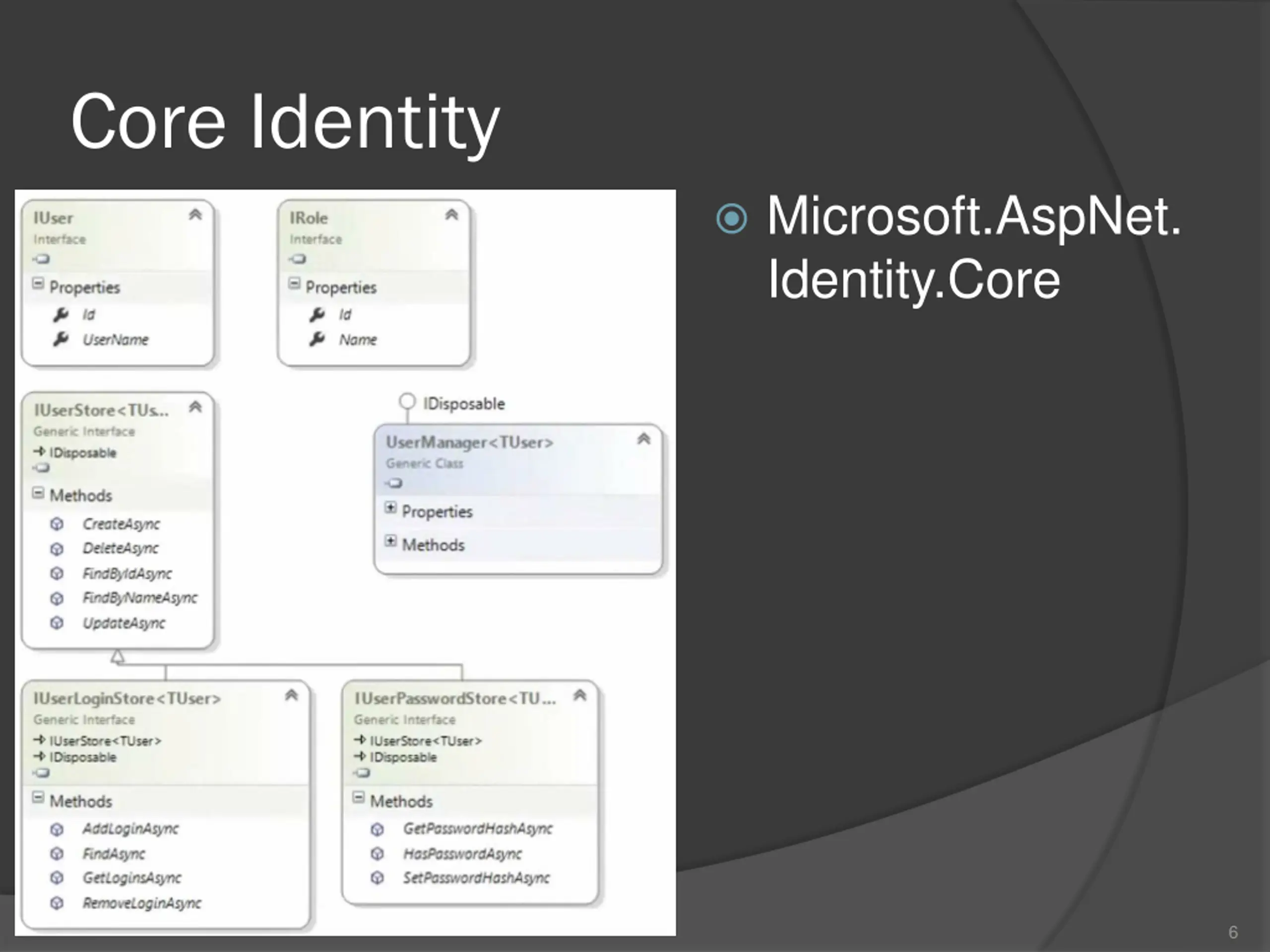The width and height of the screenshot is (1270, 952).
Task: Click the method icon beside HasPasswordAsync
Action: (377, 854)
